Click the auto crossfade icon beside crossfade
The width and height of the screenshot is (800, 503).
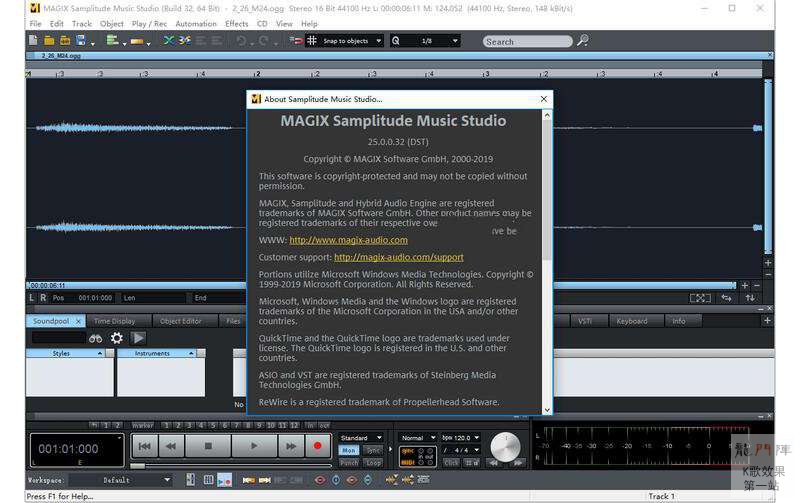185,40
